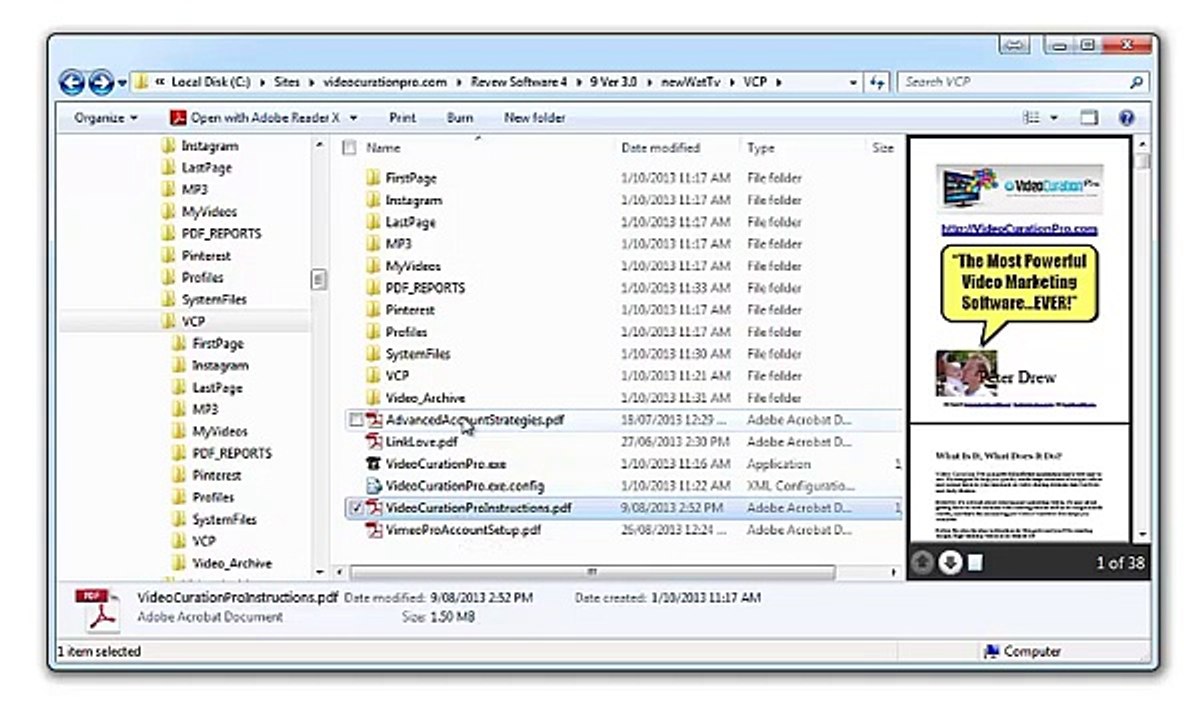Click the navigation pane scrollbar thumb

(319, 279)
